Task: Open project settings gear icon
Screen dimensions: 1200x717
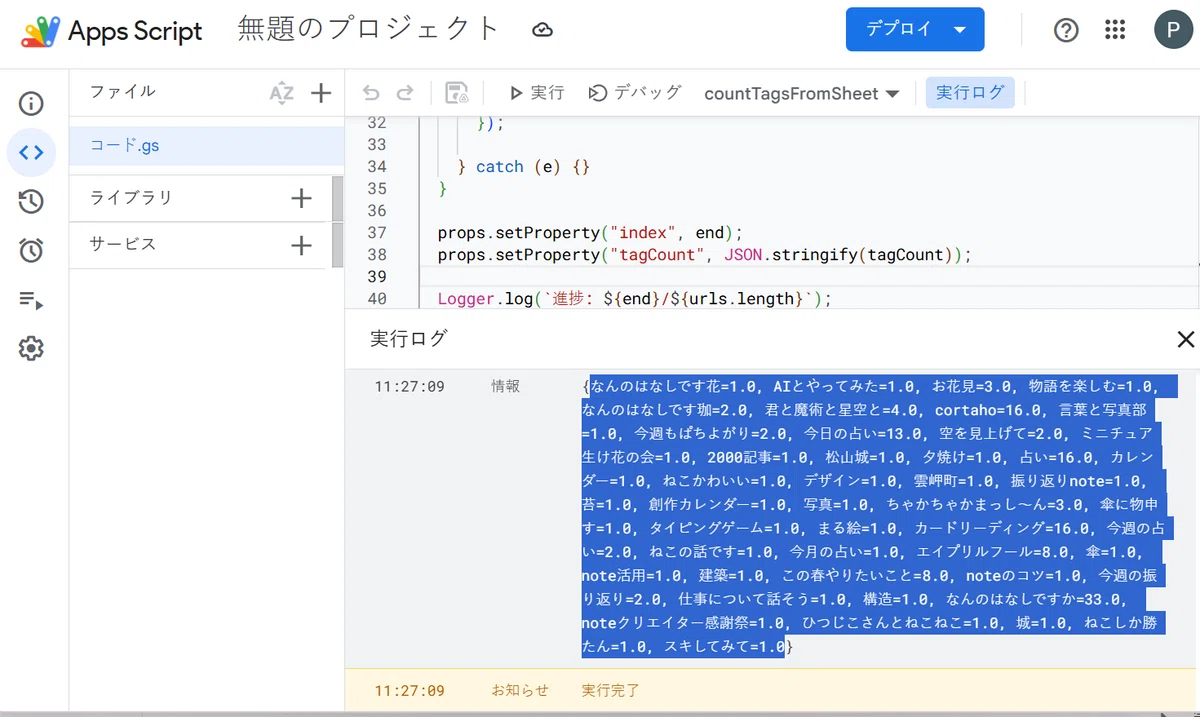Action: coord(31,349)
